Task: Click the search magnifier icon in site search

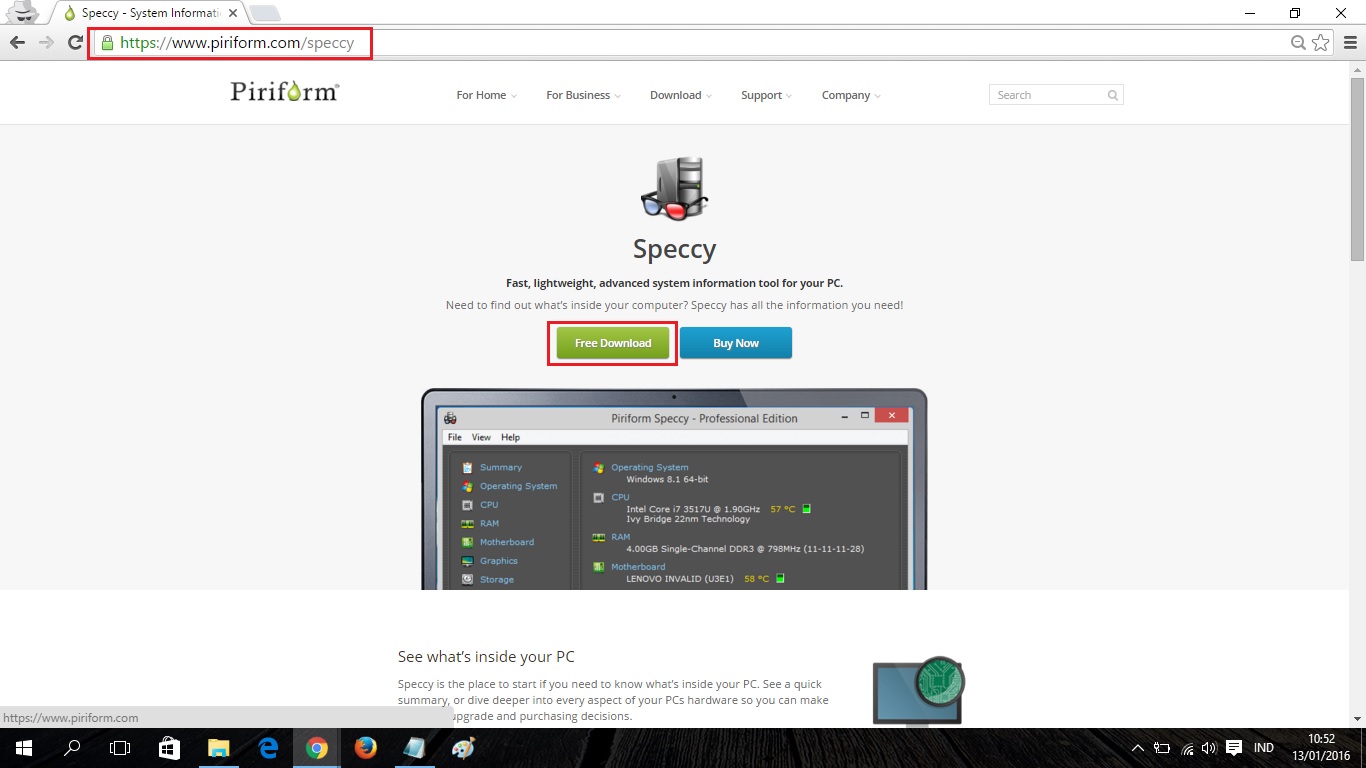Action: pos(1112,95)
